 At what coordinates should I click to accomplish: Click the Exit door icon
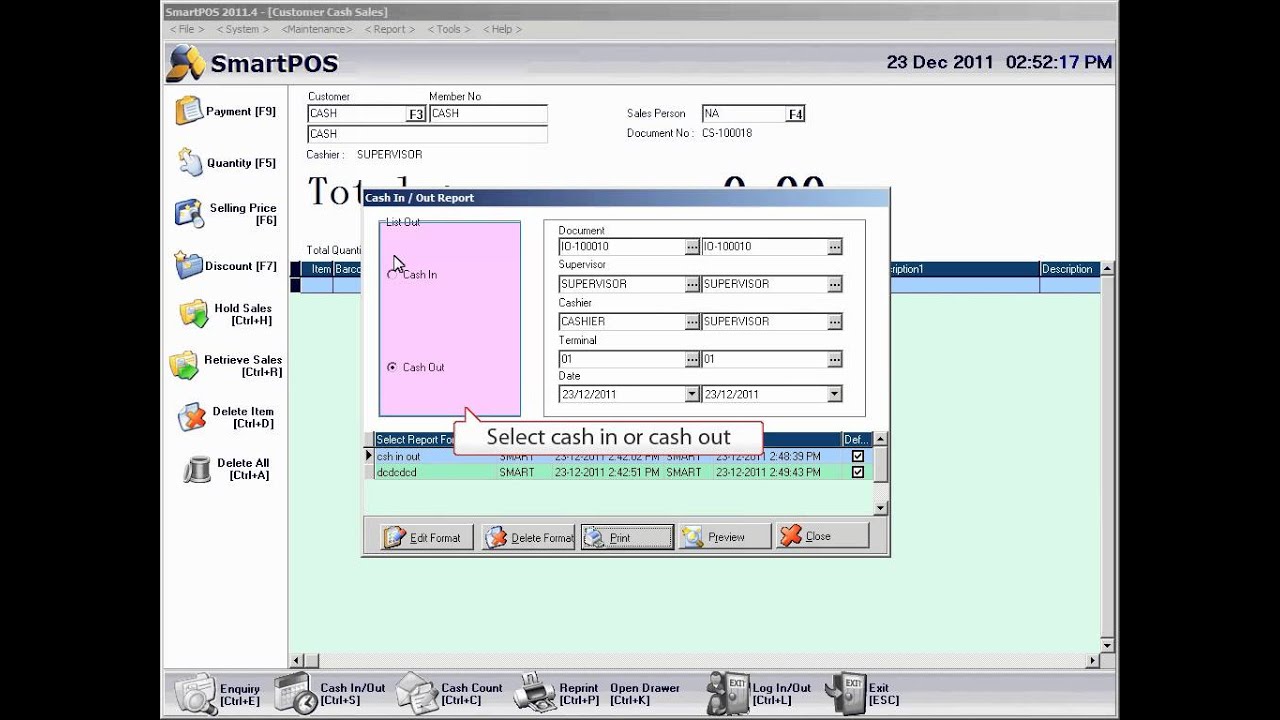click(845, 693)
